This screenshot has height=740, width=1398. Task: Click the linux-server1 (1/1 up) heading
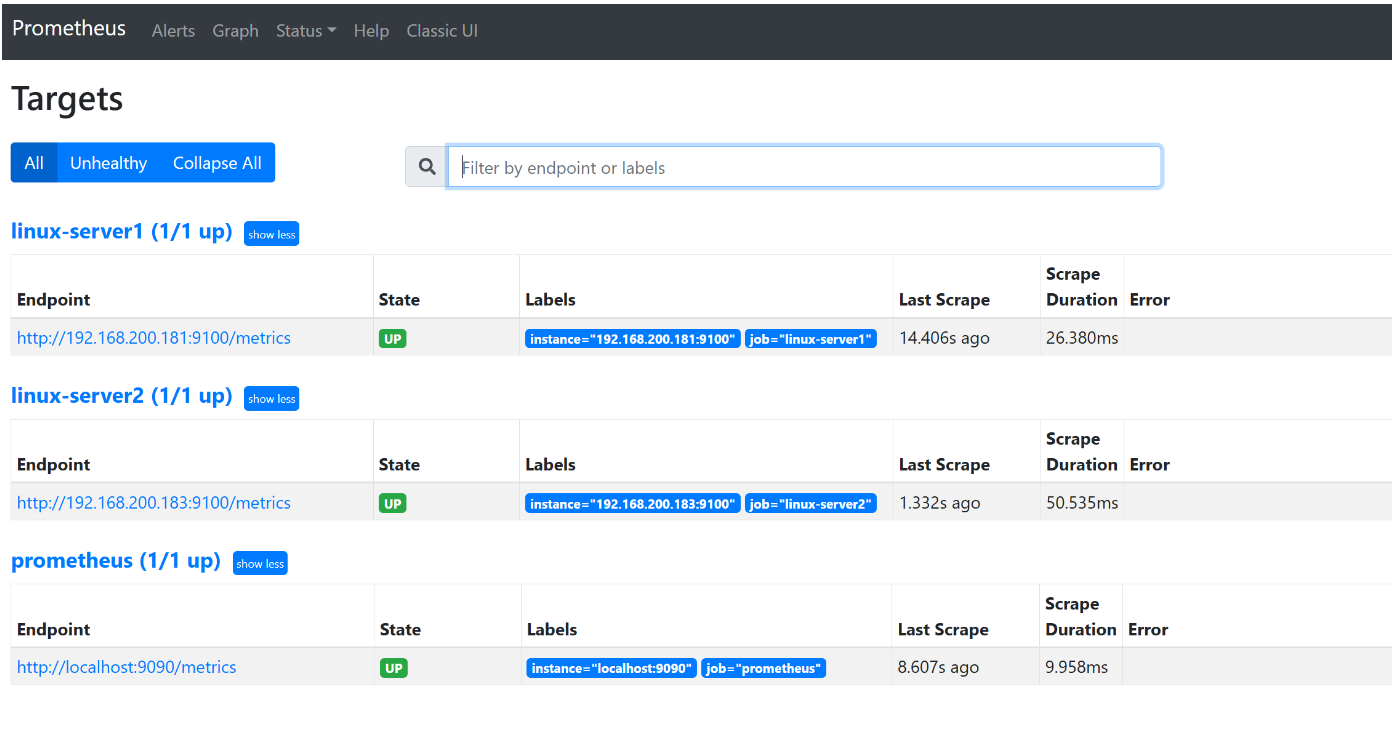121,232
